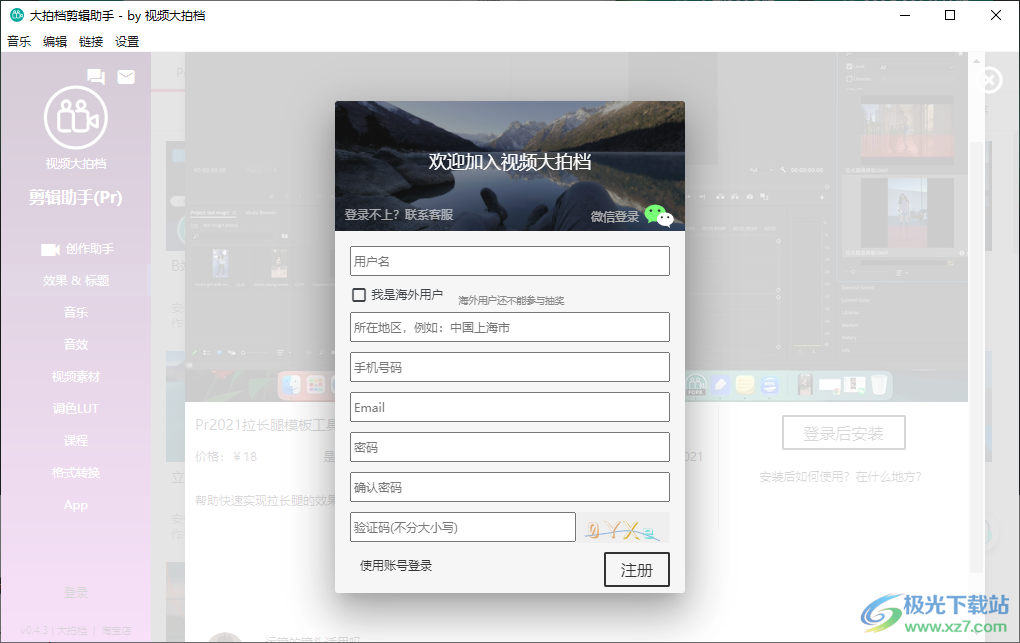This screenshot has width=1020, height=643.
Task: Focus the 手机号码 input field
Action: (x=509, y=367)
